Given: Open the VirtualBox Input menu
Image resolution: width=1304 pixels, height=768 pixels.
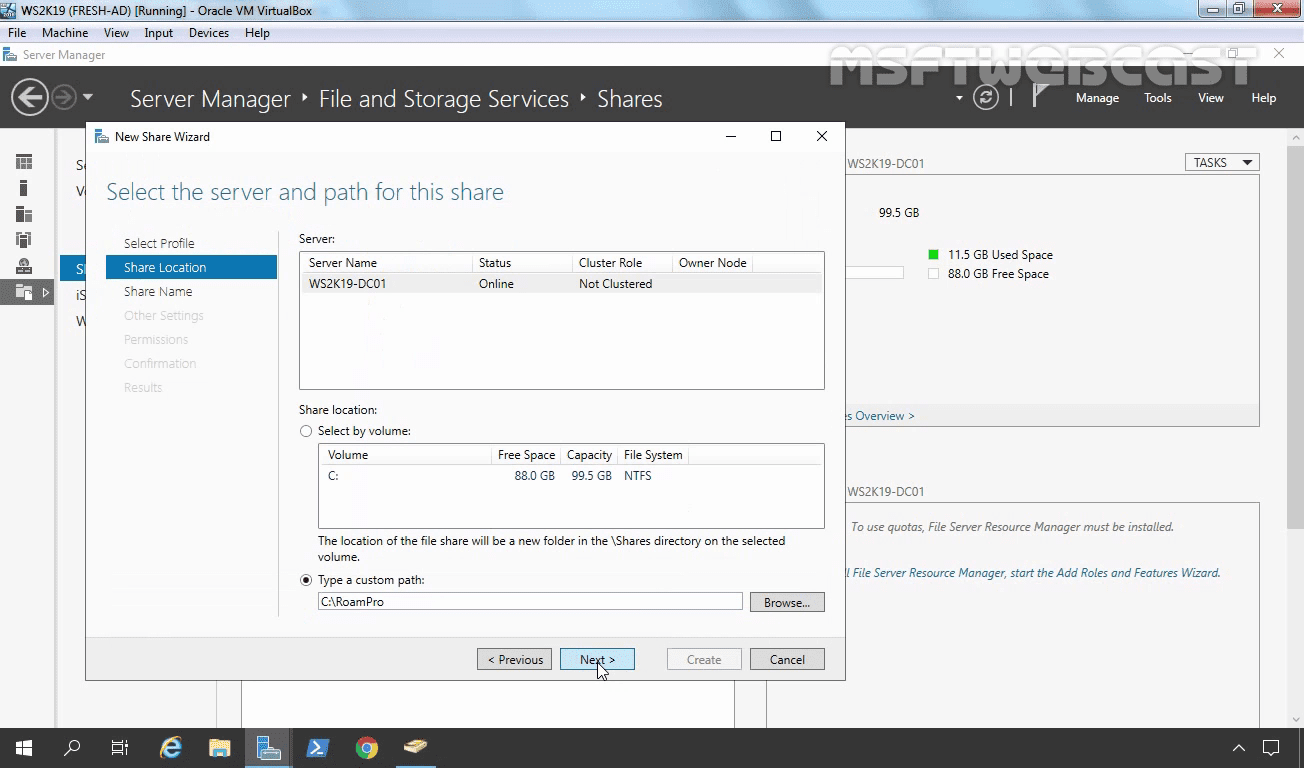Looking at the screenshot, I should click(x=159, y=33).
